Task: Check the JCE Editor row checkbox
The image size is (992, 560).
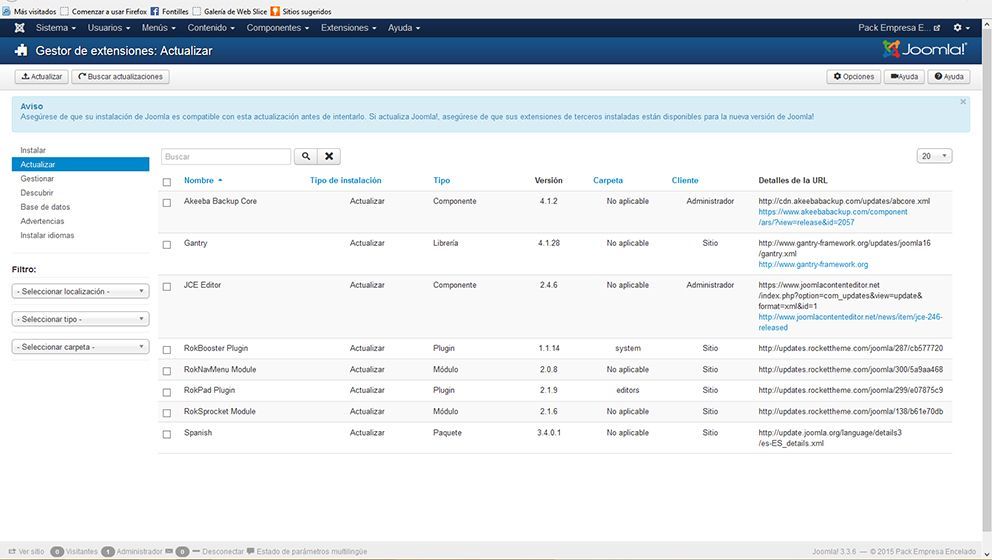Action: [x=167, y=287]
